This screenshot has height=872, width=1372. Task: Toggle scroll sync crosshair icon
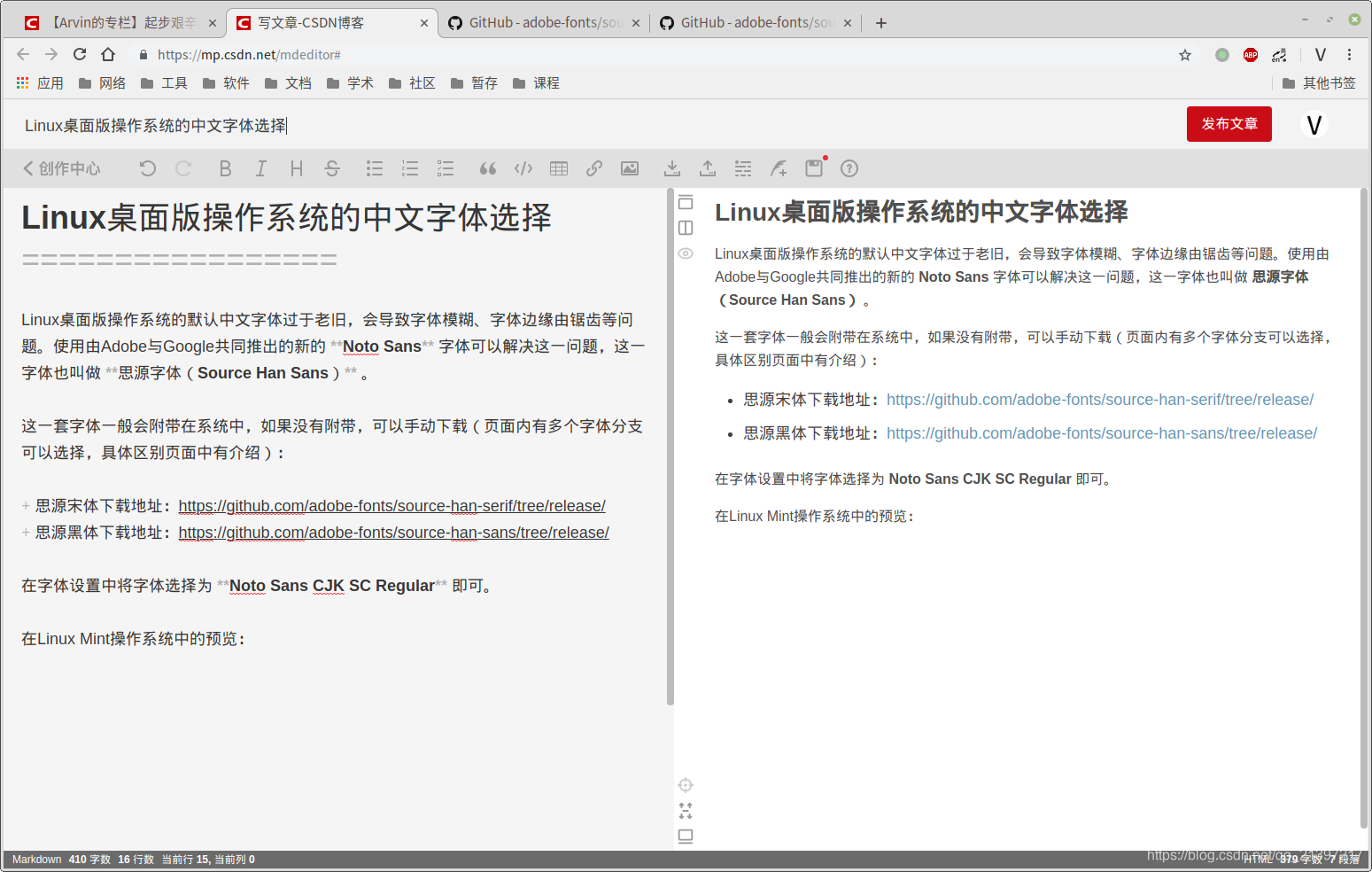[686, 785]
